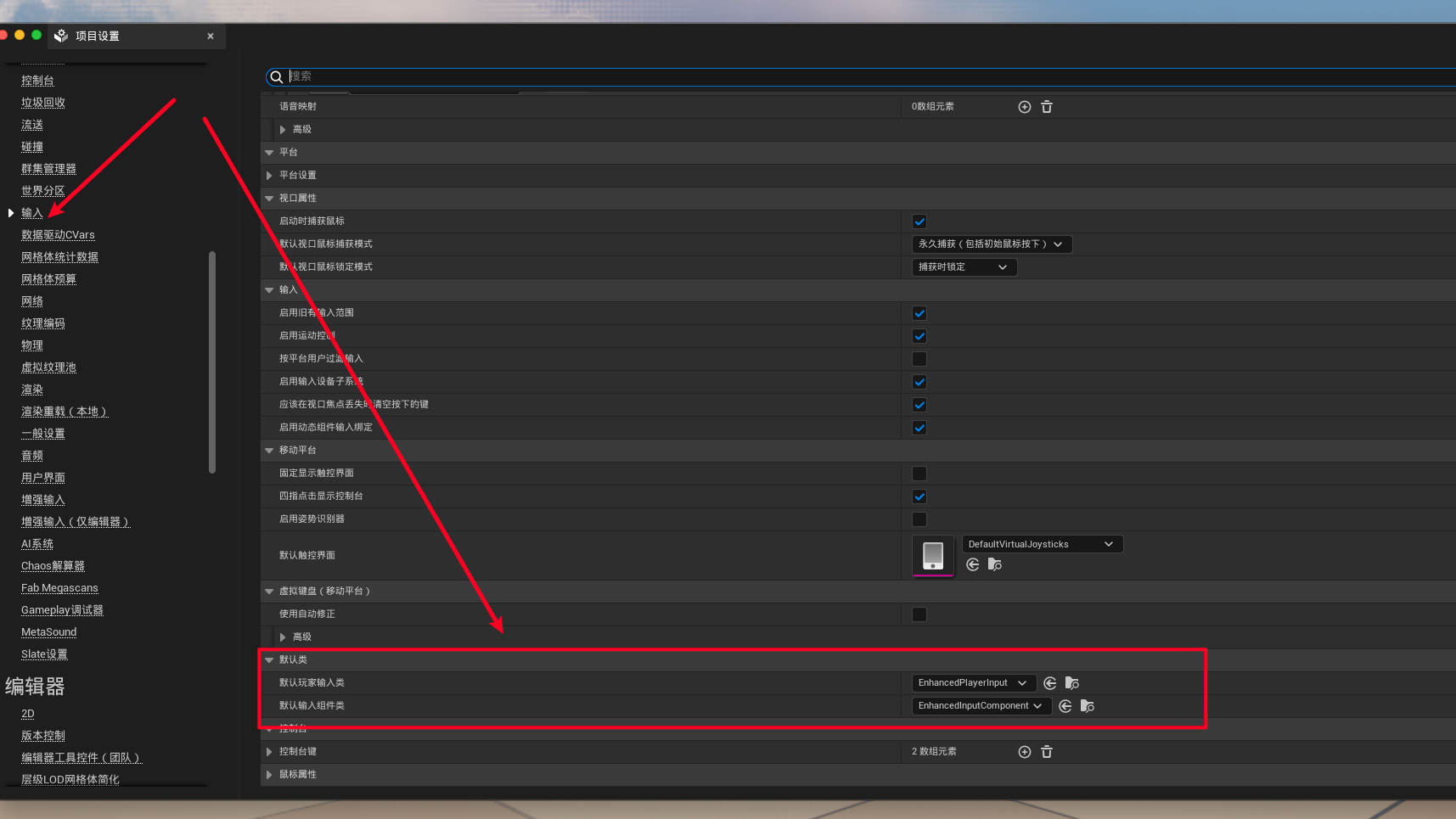Open the 捕获时锁定 dropdown
1456x819 pixels.
click(964, 267)
